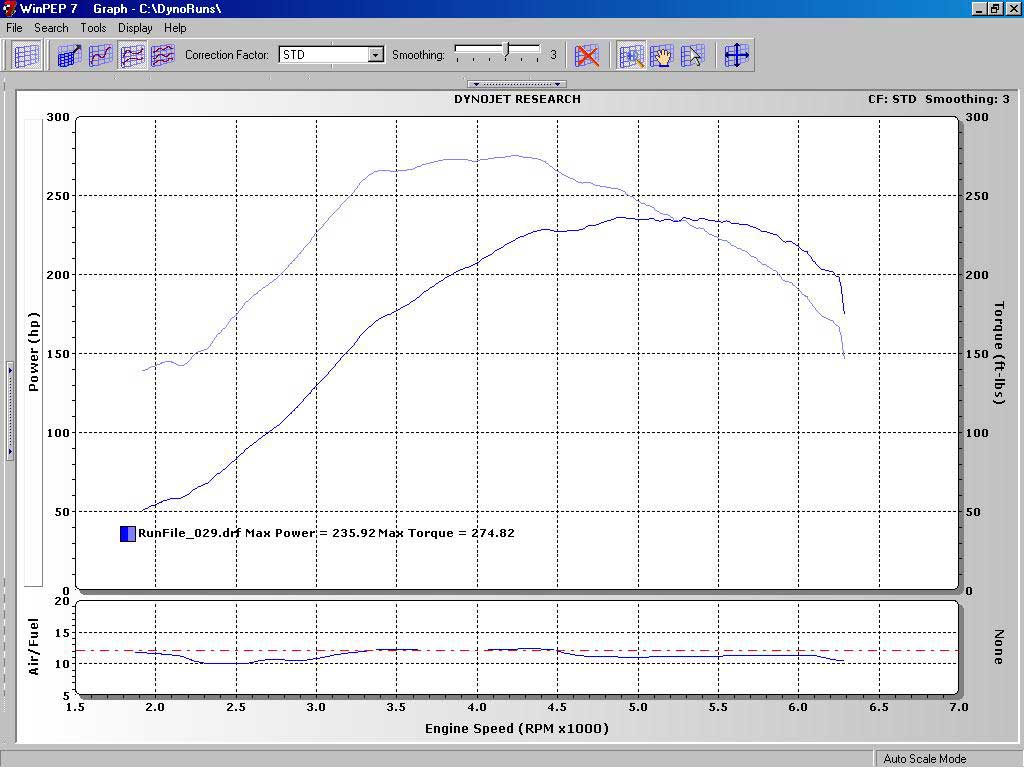Click the Correction Factor: toolbar label
This screenshot has height=768, width=1024.
pos(227,55)
